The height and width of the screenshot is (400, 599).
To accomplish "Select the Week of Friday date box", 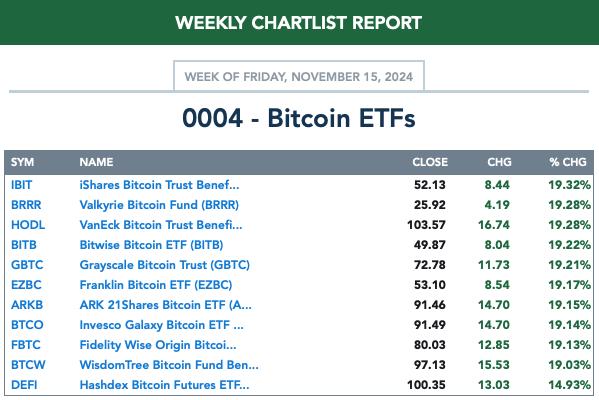I will coord(299,76).
